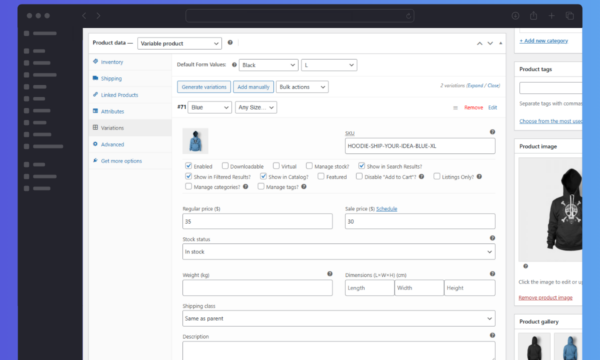Click the sale price Schedule link
This screenshot has height=360, width=600.
(386, 209)
